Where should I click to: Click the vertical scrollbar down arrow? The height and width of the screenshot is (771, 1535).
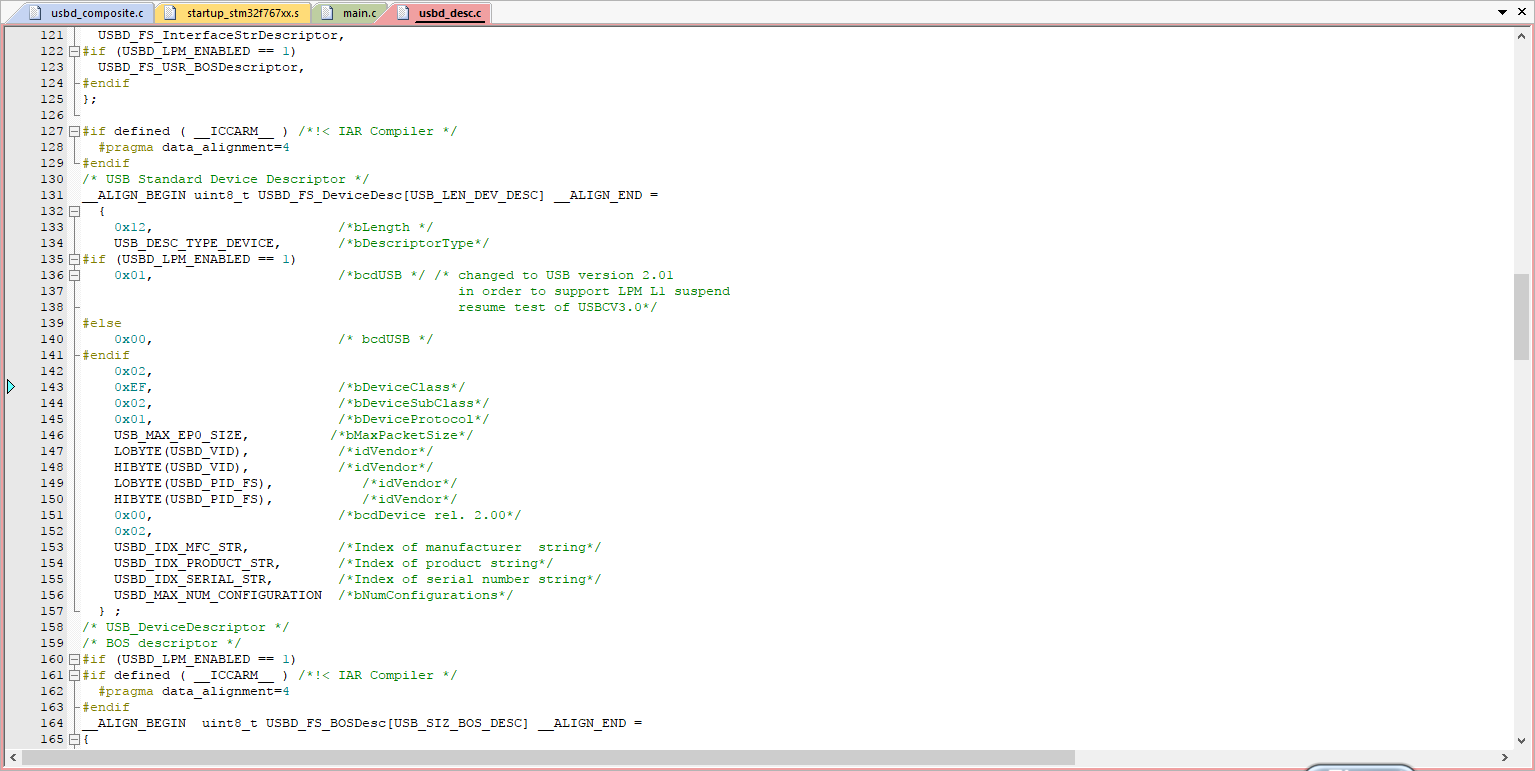(x=1521, y=741)
